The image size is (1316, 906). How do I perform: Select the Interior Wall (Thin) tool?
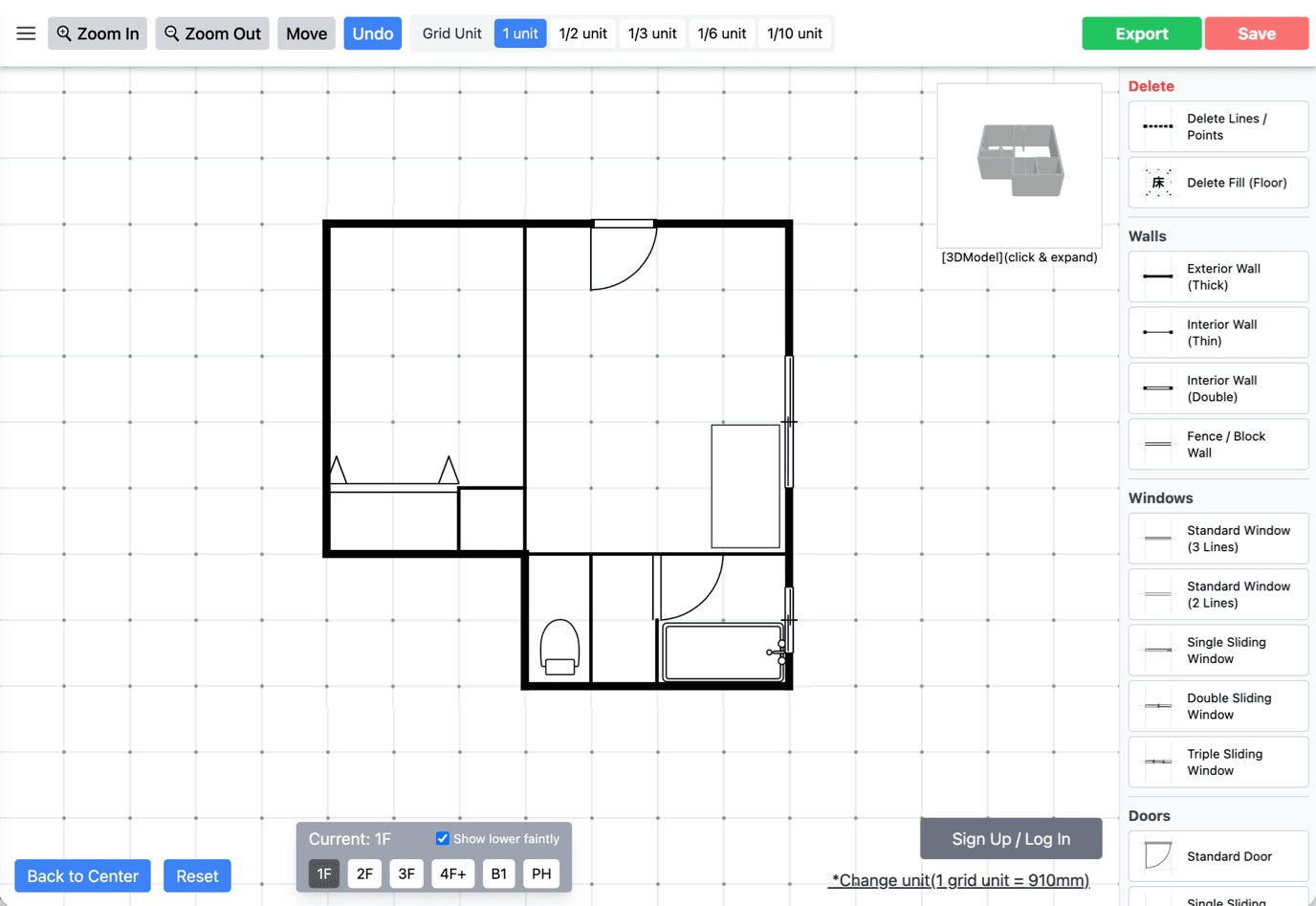(x=1217, y=332)
